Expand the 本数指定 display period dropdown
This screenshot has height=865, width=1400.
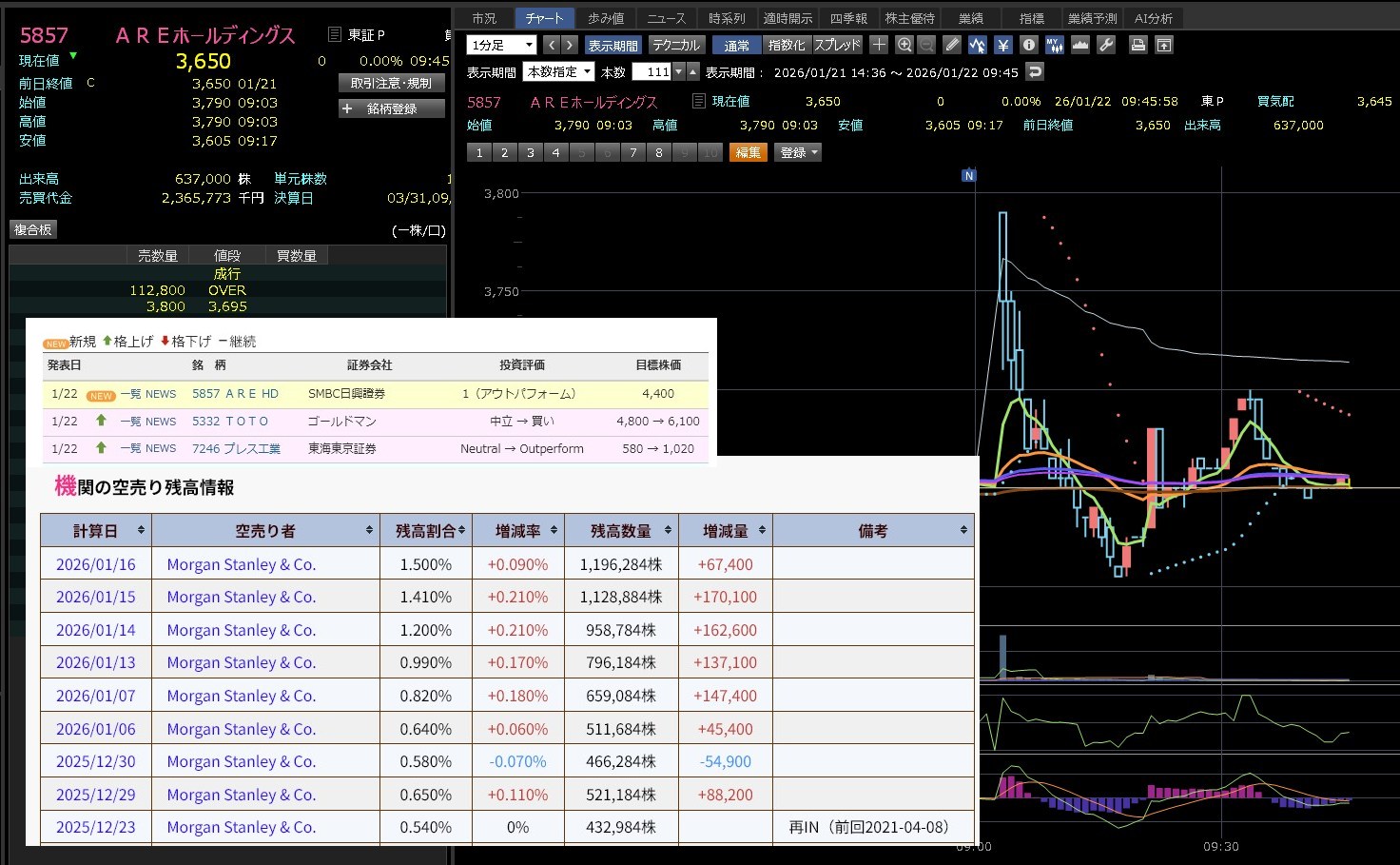(559, 71)
